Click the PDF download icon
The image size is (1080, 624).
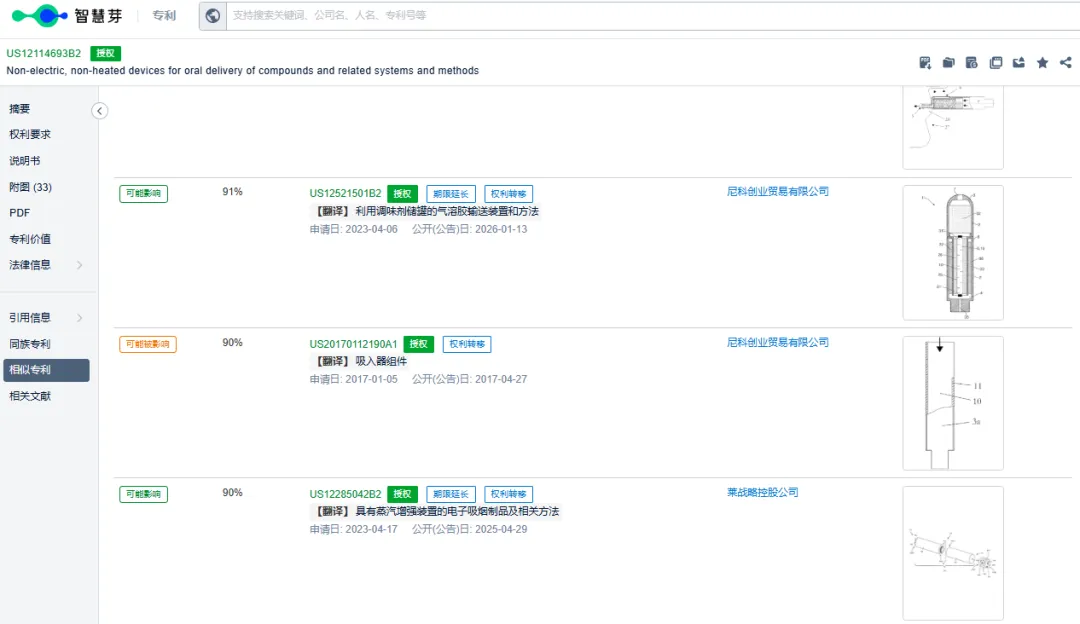pos(925,63)
